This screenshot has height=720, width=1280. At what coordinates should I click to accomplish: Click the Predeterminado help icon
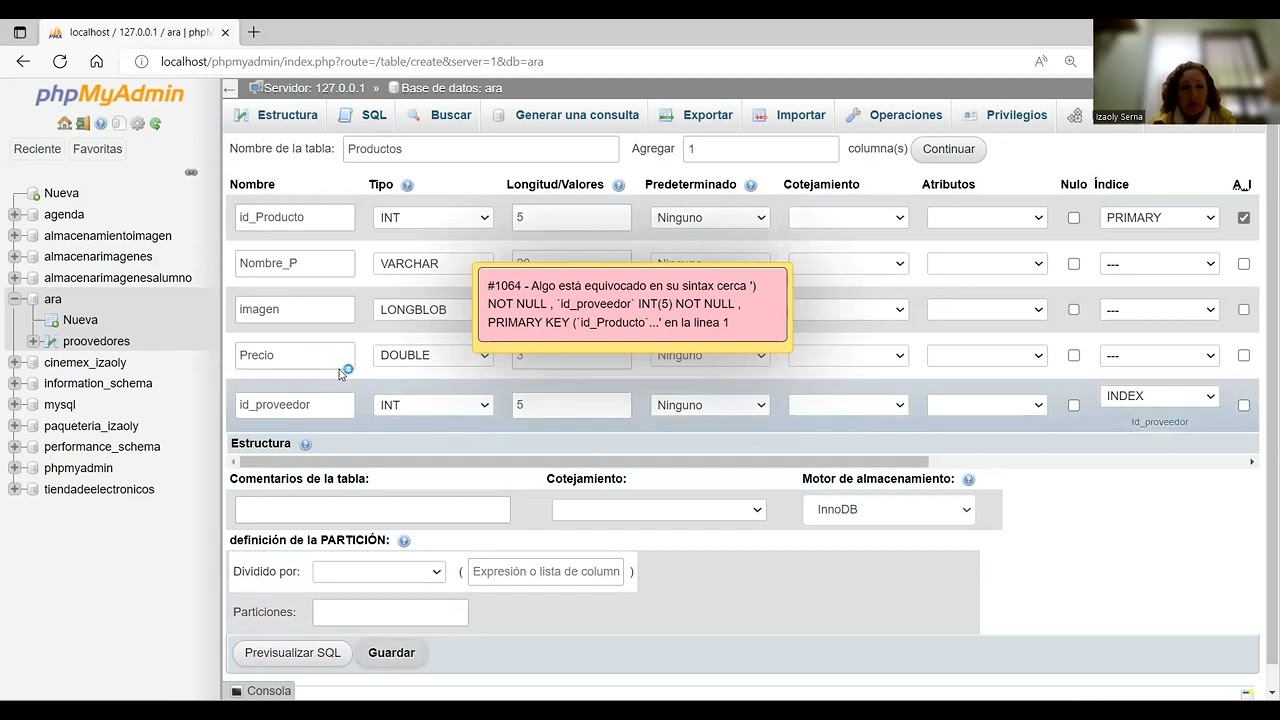pyautogui.click(x=750, y=185)
